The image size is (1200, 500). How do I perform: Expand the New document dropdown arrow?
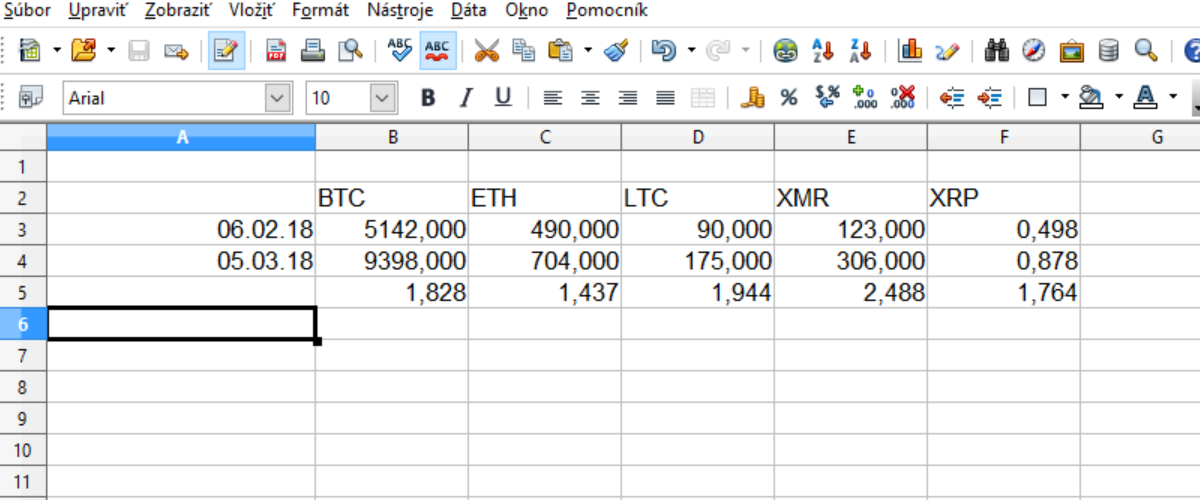coord(56,50)
